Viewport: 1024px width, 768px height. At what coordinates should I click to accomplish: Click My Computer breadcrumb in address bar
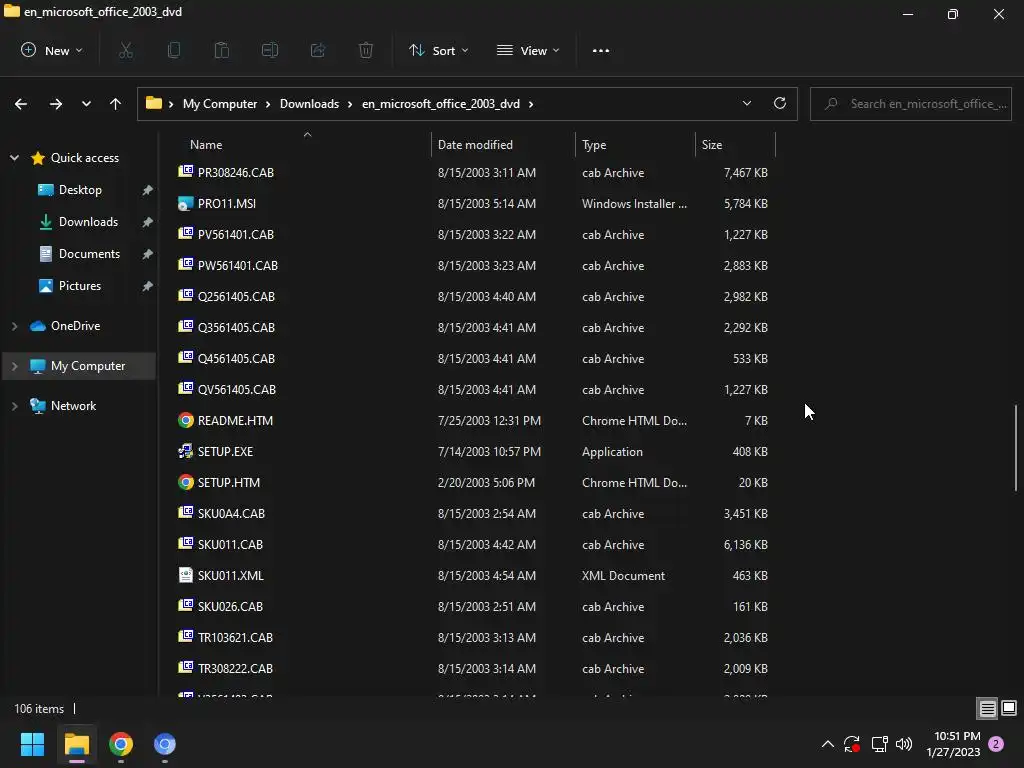tap(219, 104)
